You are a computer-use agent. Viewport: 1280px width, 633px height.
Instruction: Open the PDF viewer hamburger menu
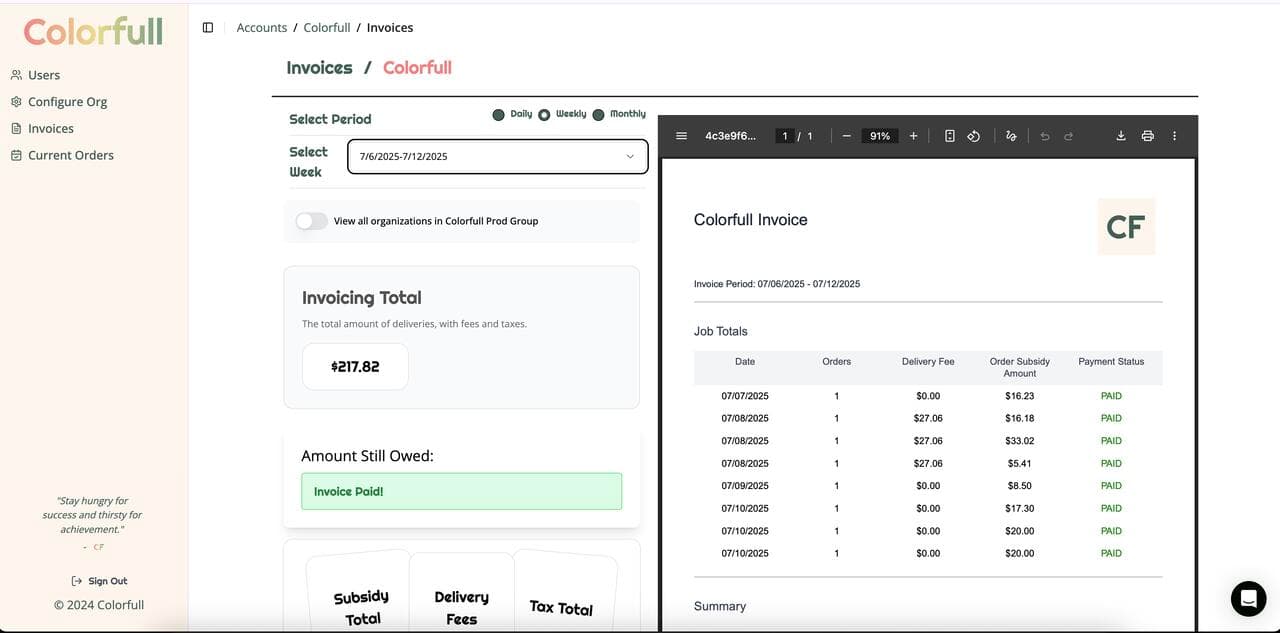pos(681,135)
